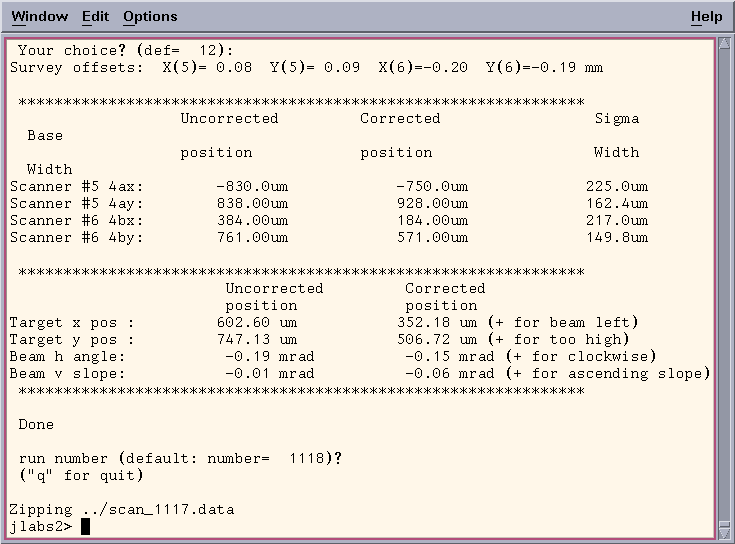Open the Help menu
This screenshot has width=735, height=544.
click(706, 17)
